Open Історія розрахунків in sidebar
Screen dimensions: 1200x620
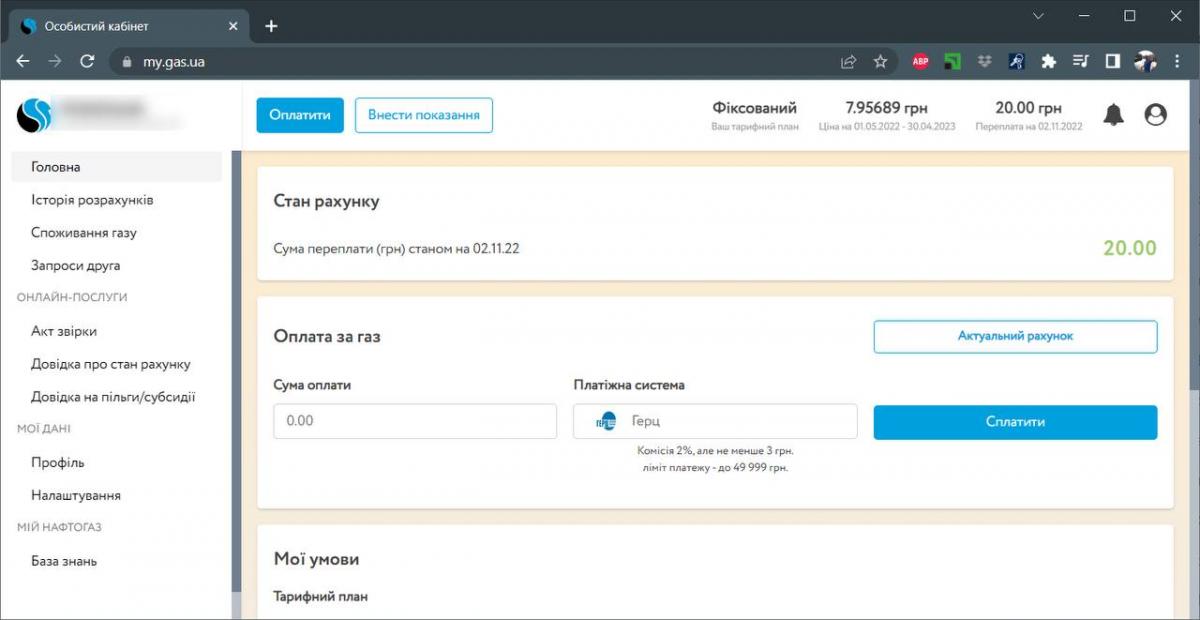click(92, 200)
